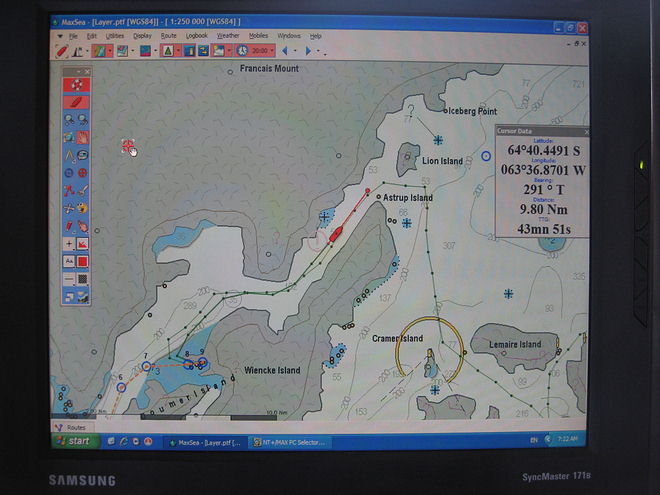Select the red circle mark tool
The height and width of the screenshot is (495, 660).
pyautogui.click(x=83, y=173)
